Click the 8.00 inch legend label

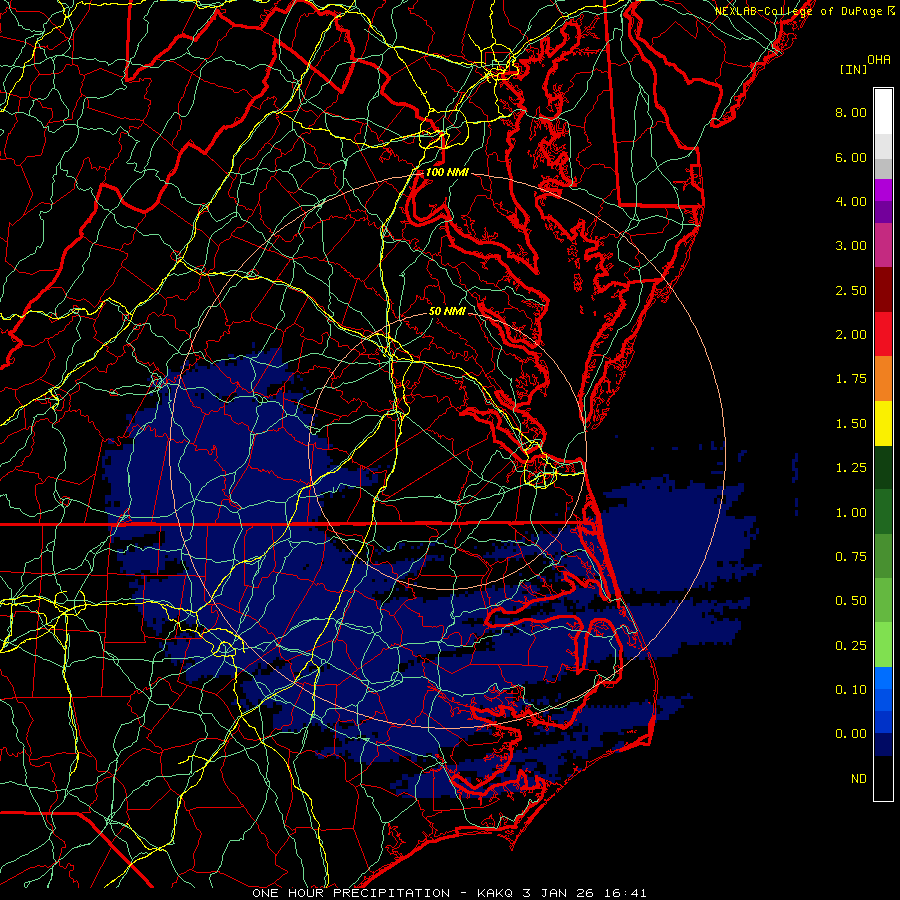click(851, 112)
